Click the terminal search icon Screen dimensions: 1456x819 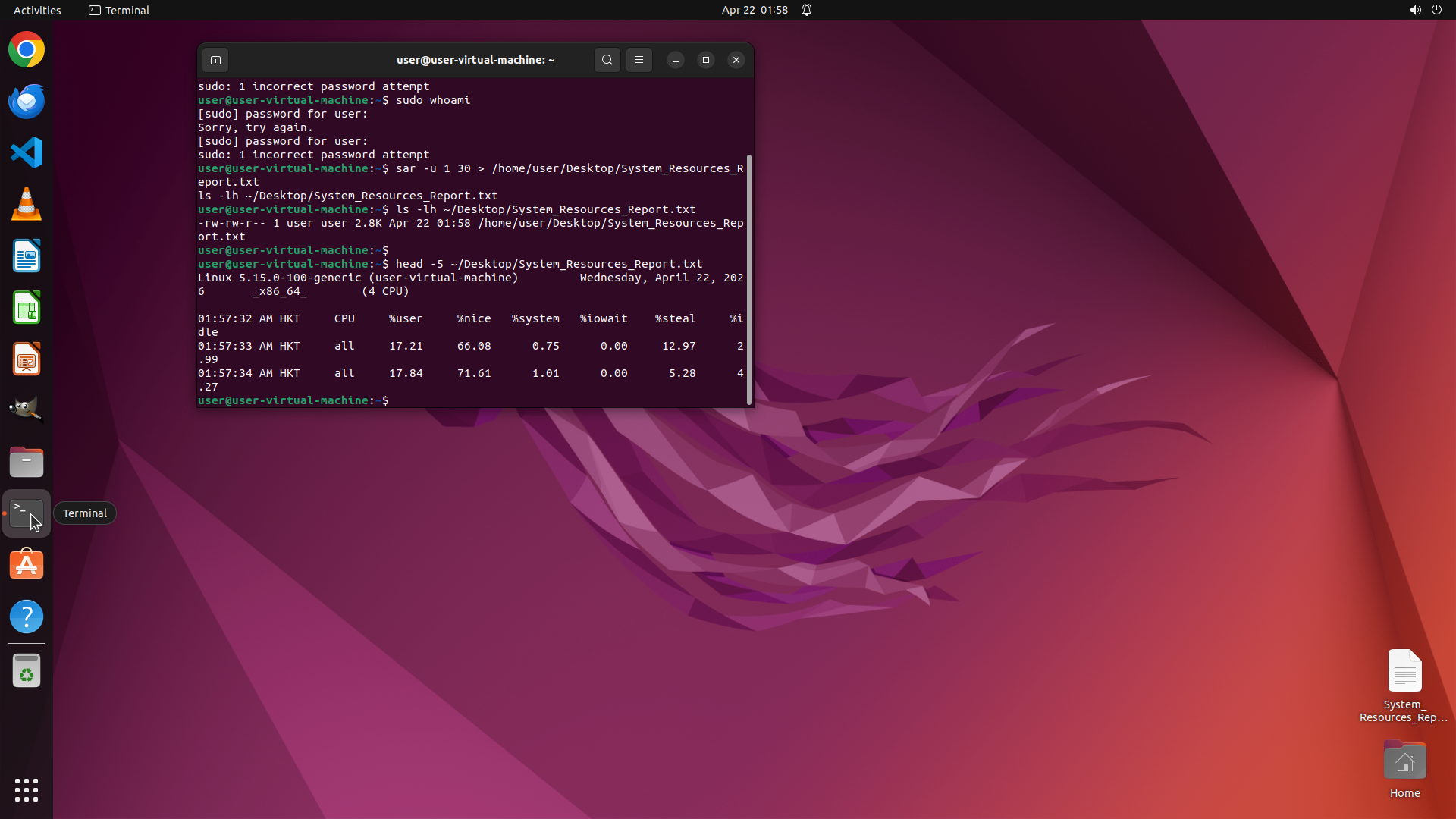pos(607,60)
